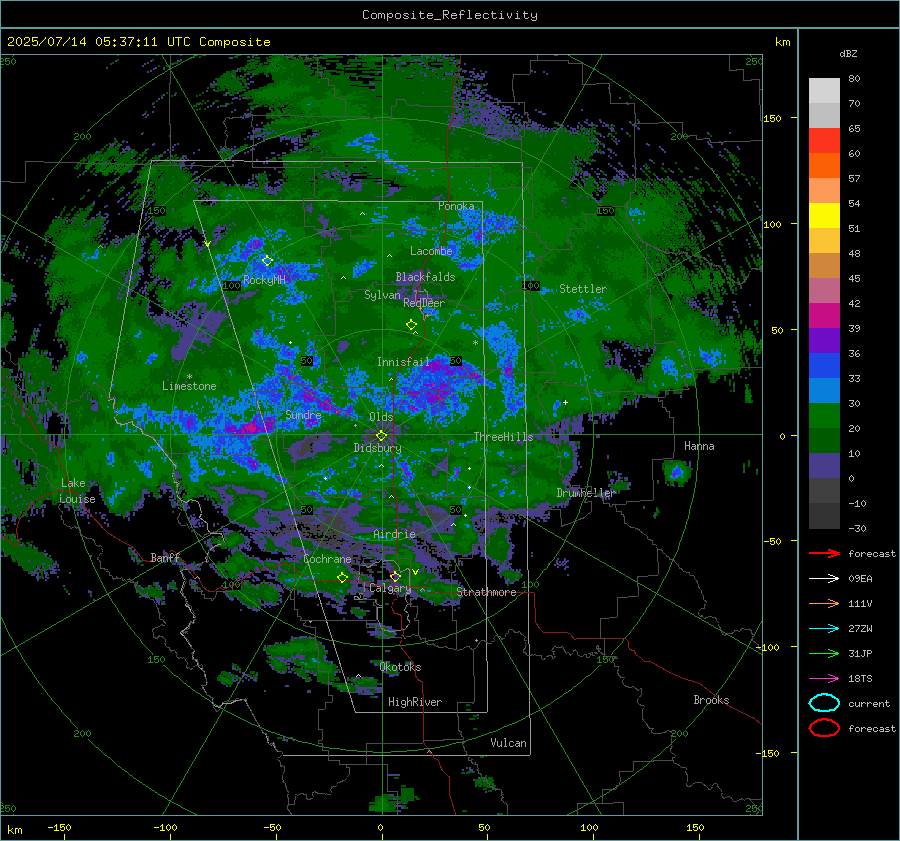Click the RedDeer city label
The width and height of the screenshot is (900, 841).
424,303
